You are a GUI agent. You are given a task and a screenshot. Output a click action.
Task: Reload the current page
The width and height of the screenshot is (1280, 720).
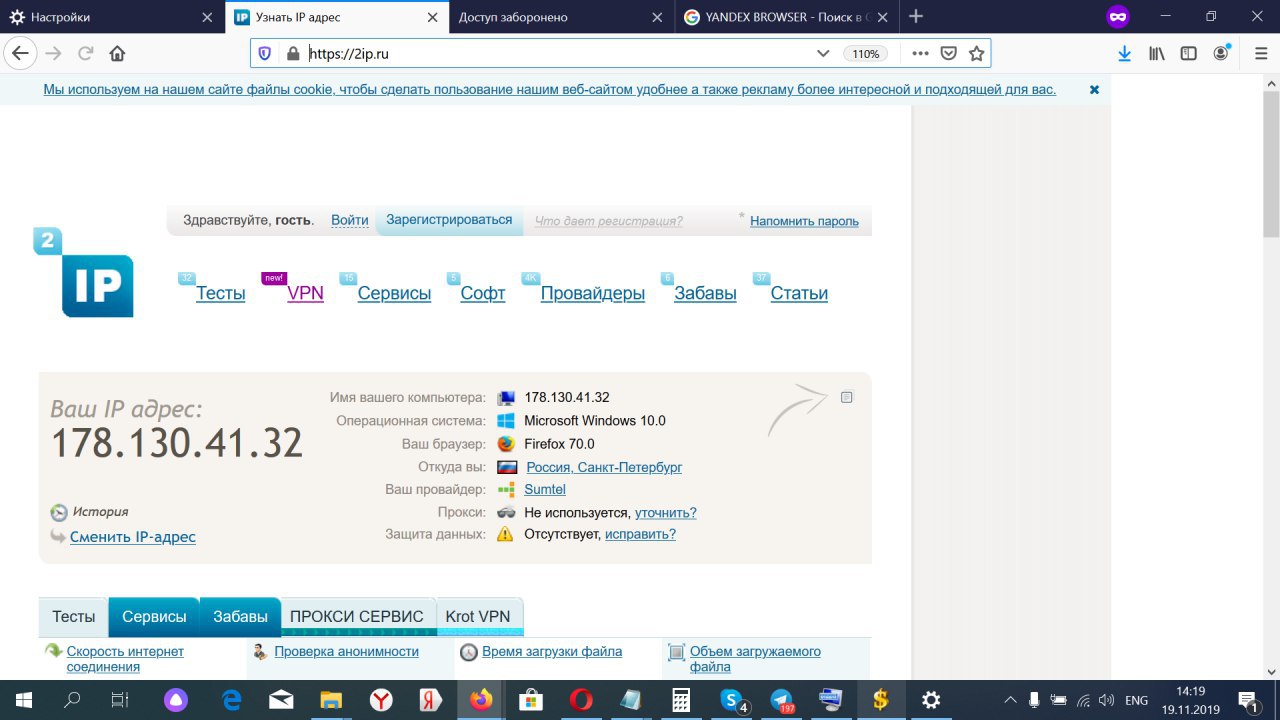coord(85,53)
